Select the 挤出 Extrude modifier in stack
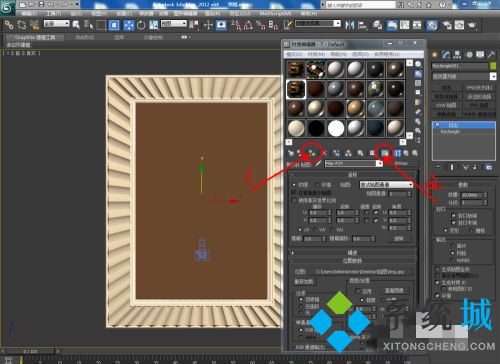Screen dimensions: 500x364 pos(464,125)
